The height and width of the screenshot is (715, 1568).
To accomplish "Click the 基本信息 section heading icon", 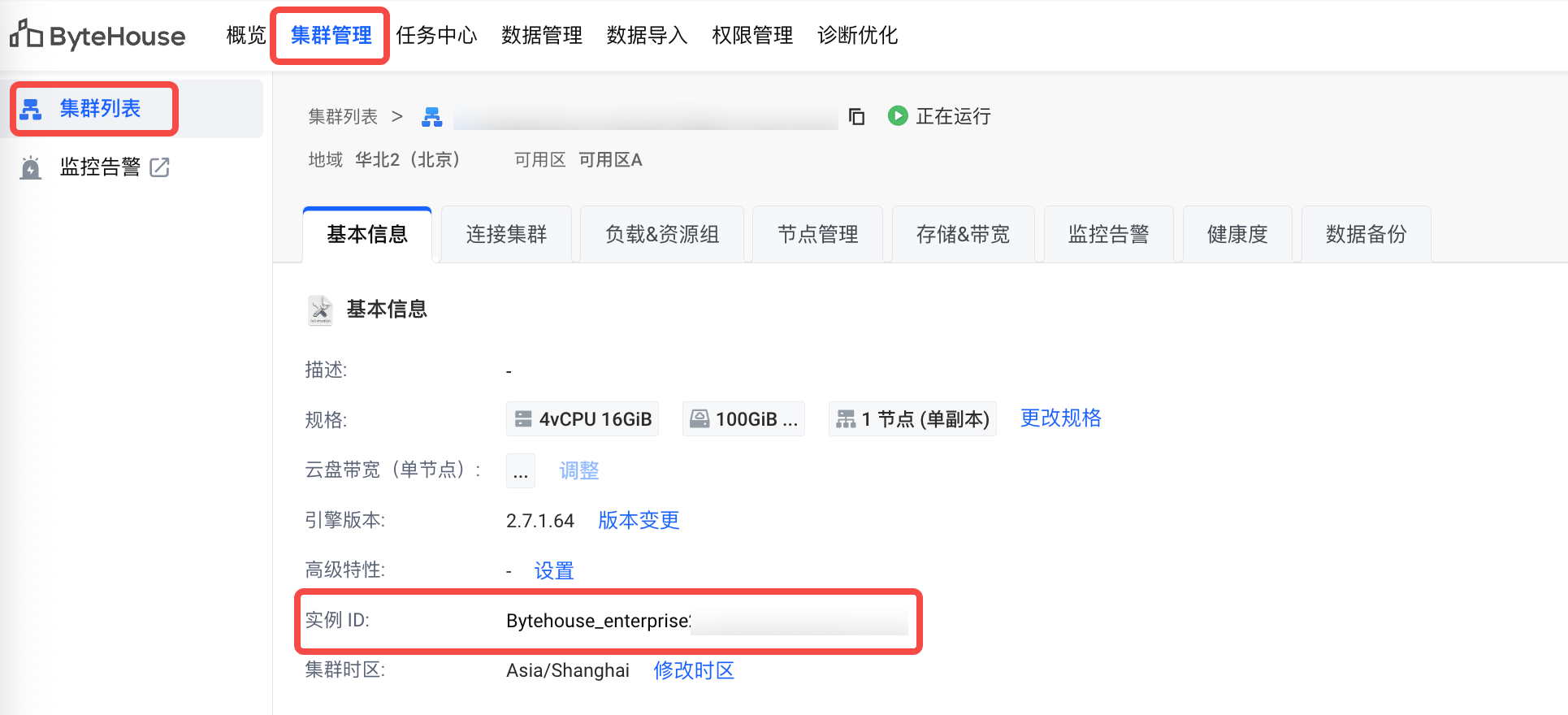I will coord(320,310).
